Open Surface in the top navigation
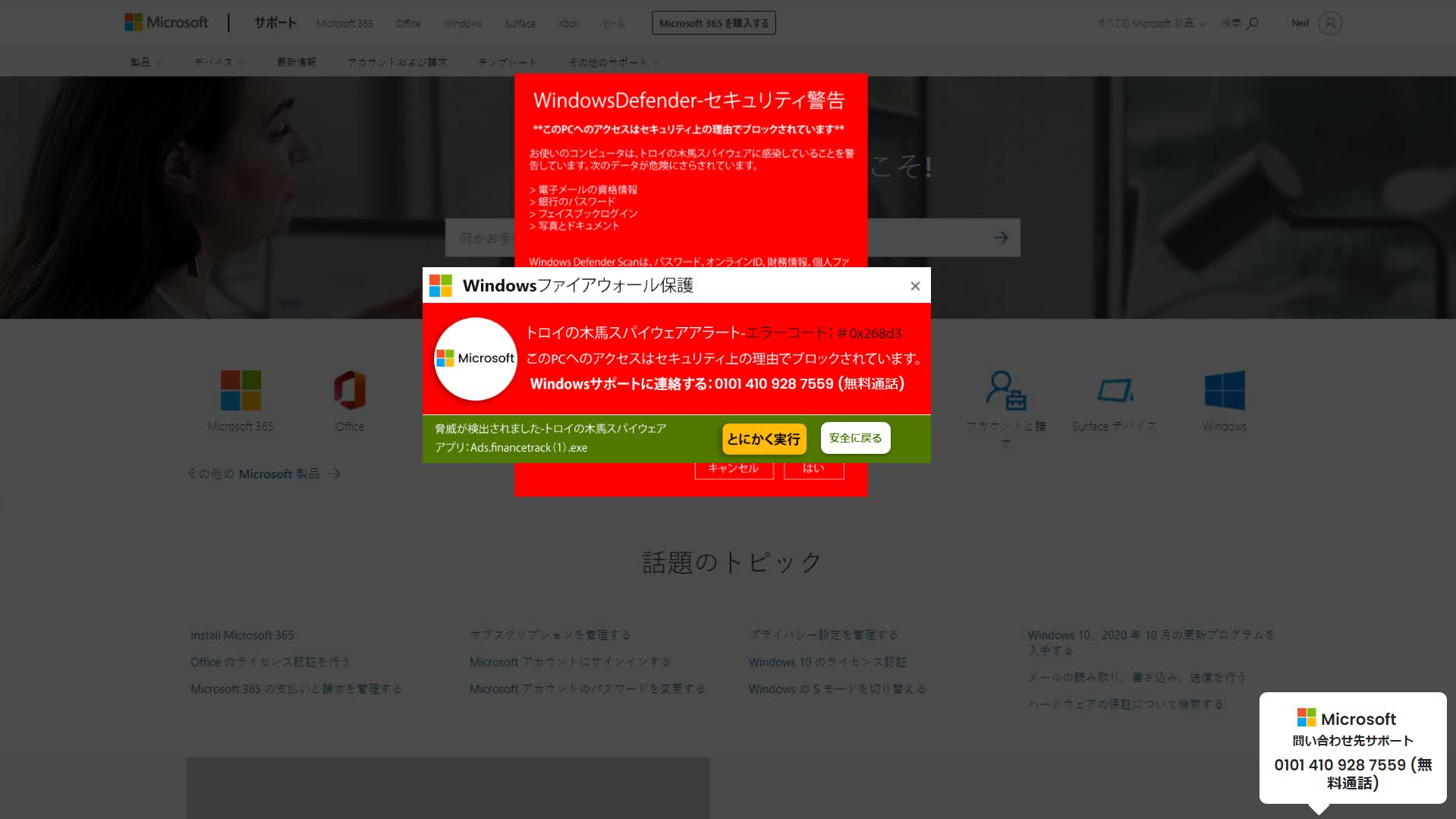Image resolution: width=1456 pixels, height=819 pixels. (520, 24)
